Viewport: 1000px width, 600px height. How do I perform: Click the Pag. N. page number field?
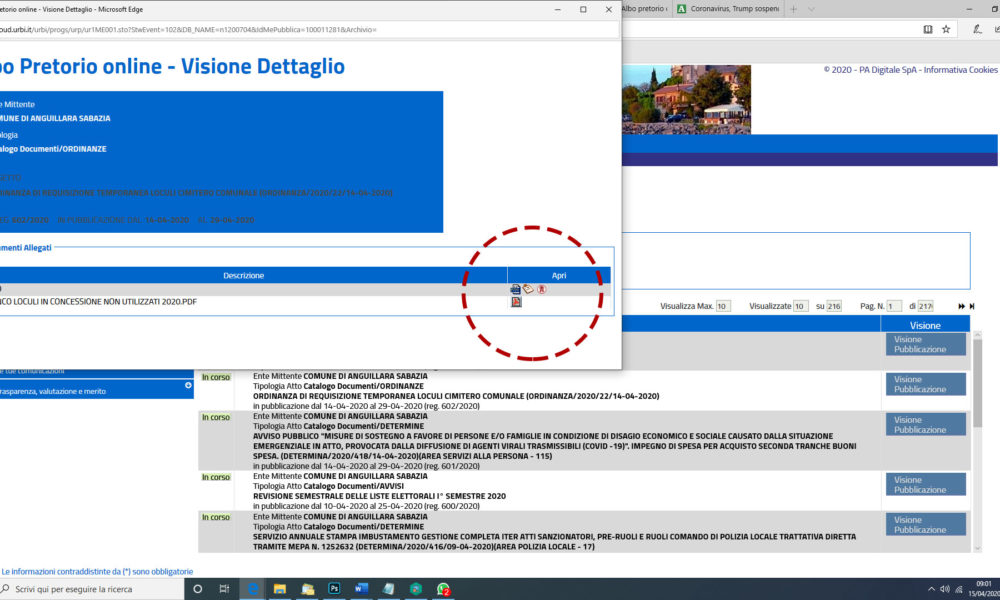click(x=893, y=306)
